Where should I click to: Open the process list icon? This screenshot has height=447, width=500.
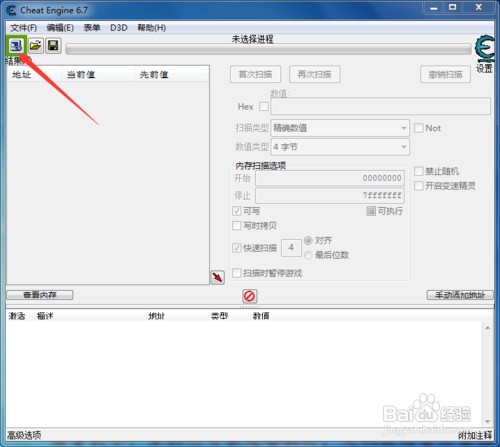pos(16,45)
